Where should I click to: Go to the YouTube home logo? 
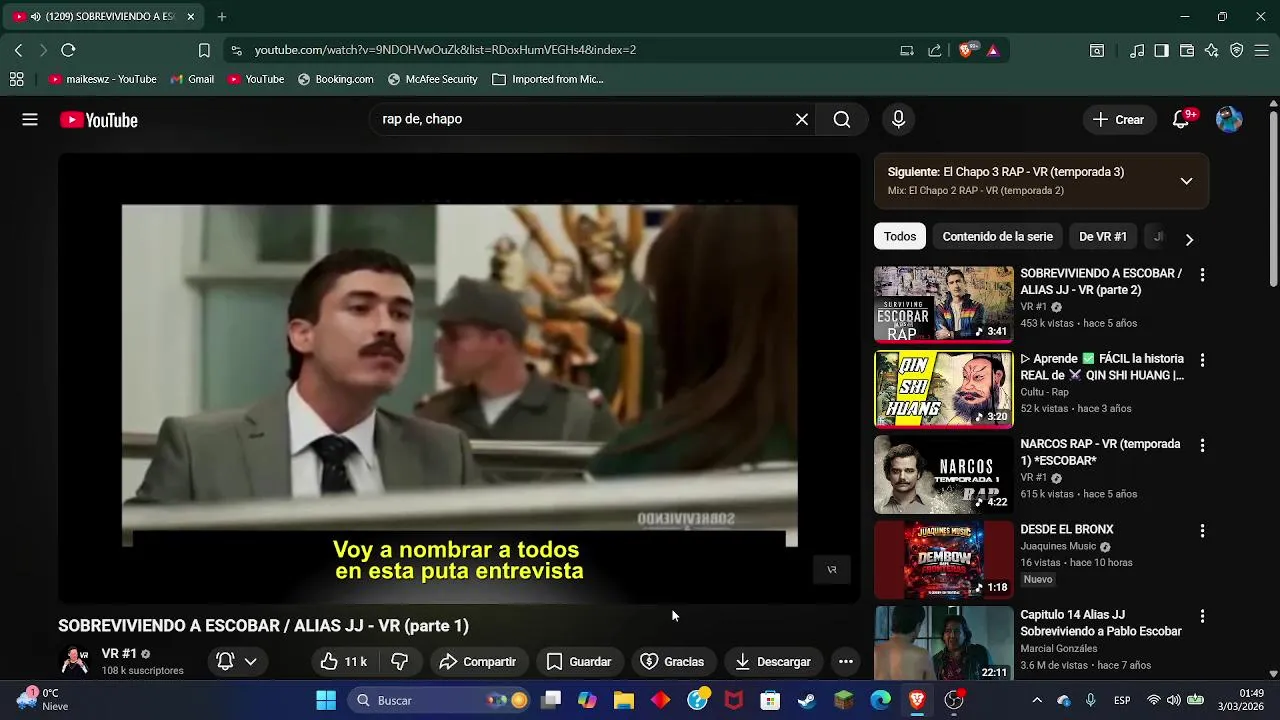pyautogui.click(x=98, y=120)
